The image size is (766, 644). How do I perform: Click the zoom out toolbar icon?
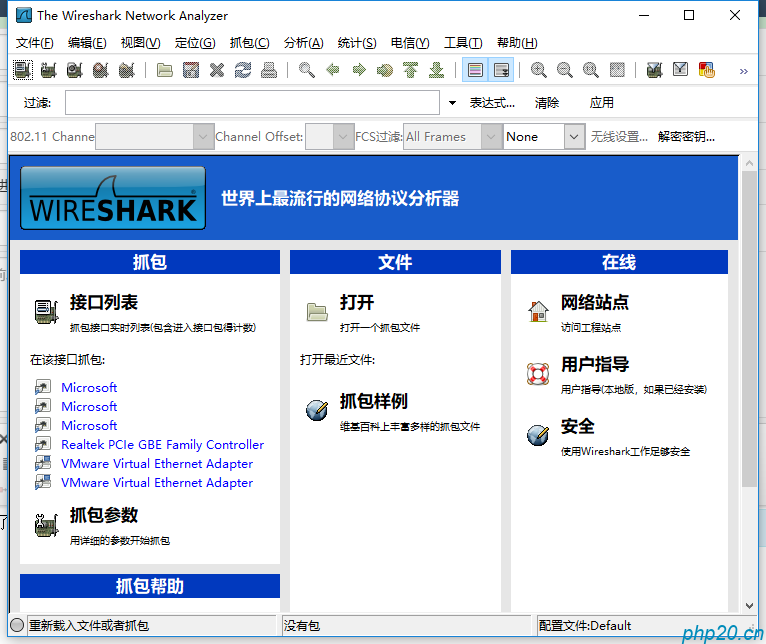(565, 70)
